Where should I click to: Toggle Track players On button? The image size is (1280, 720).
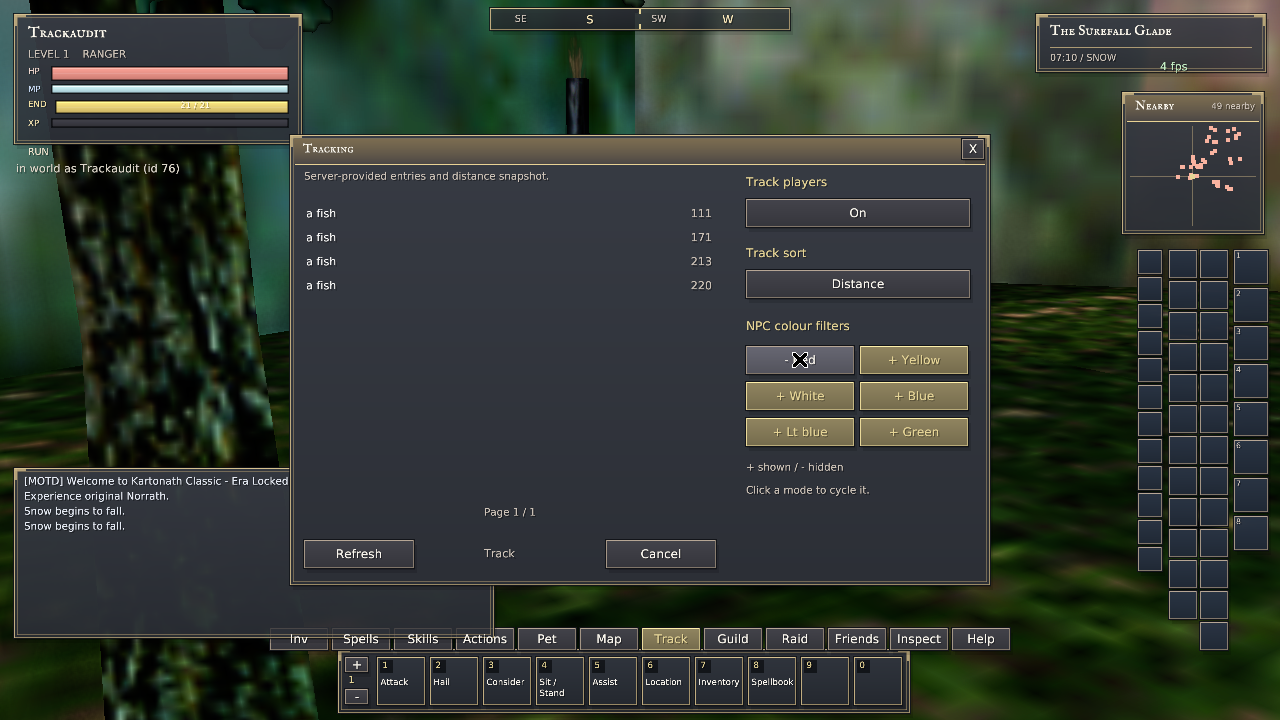(x=858, y=213)
